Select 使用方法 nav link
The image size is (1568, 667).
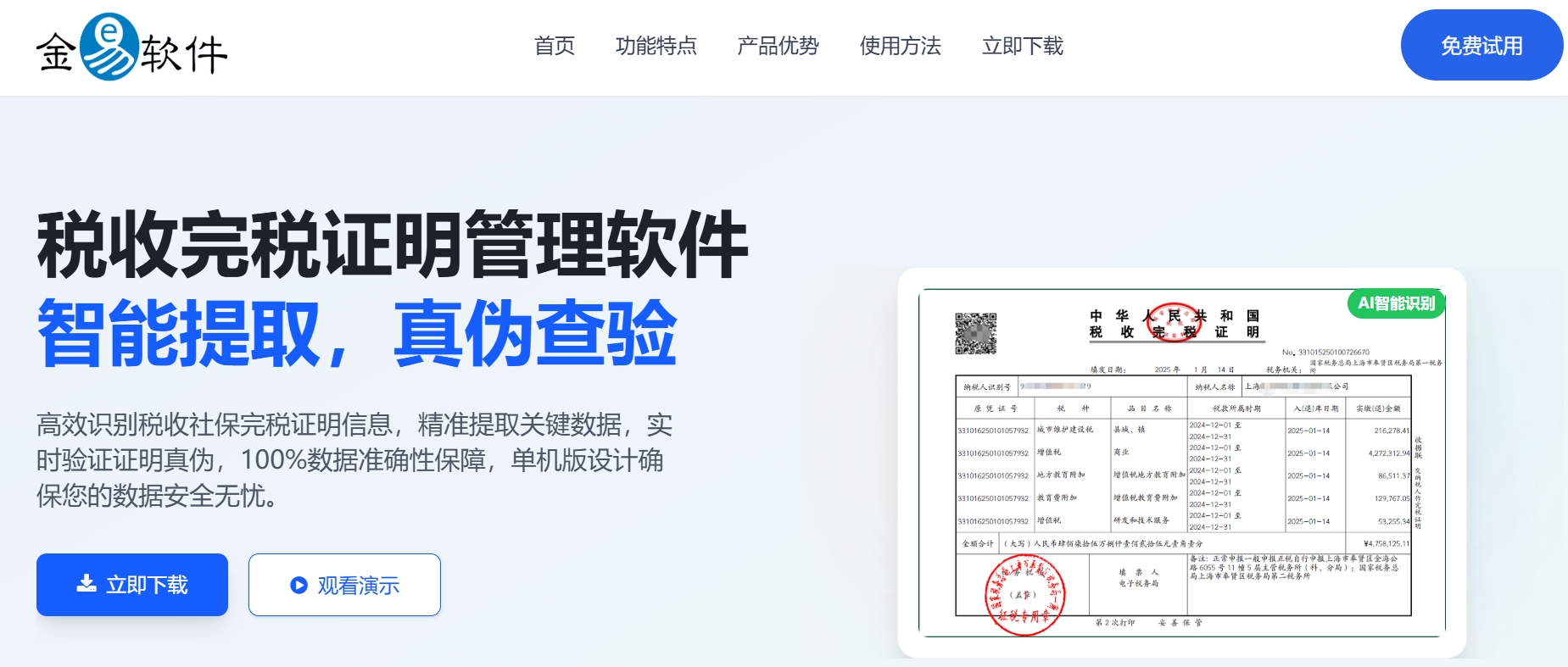901,46
